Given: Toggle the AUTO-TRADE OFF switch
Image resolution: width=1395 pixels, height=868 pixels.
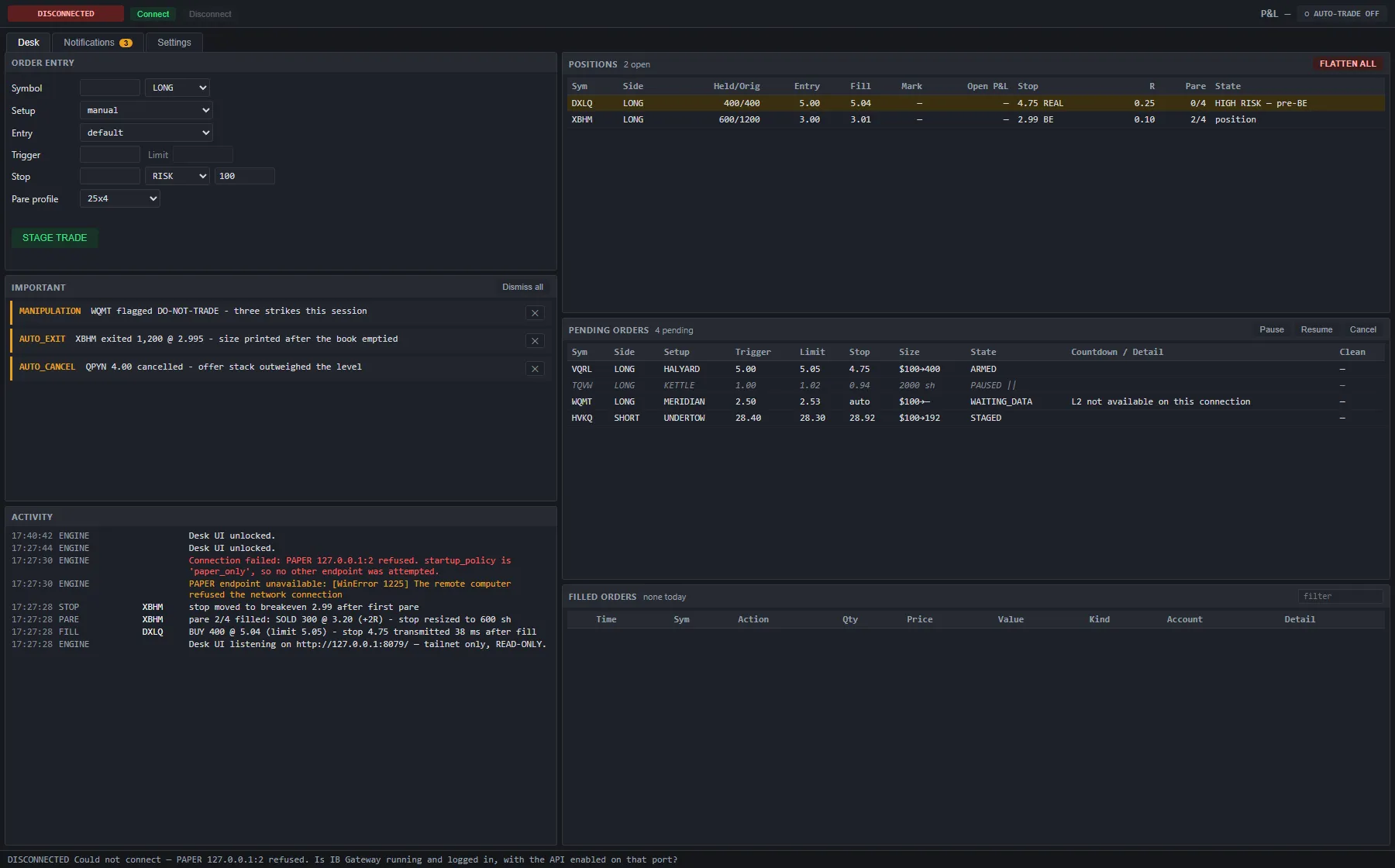Looking at the screenshot, I should point(1342,14).
